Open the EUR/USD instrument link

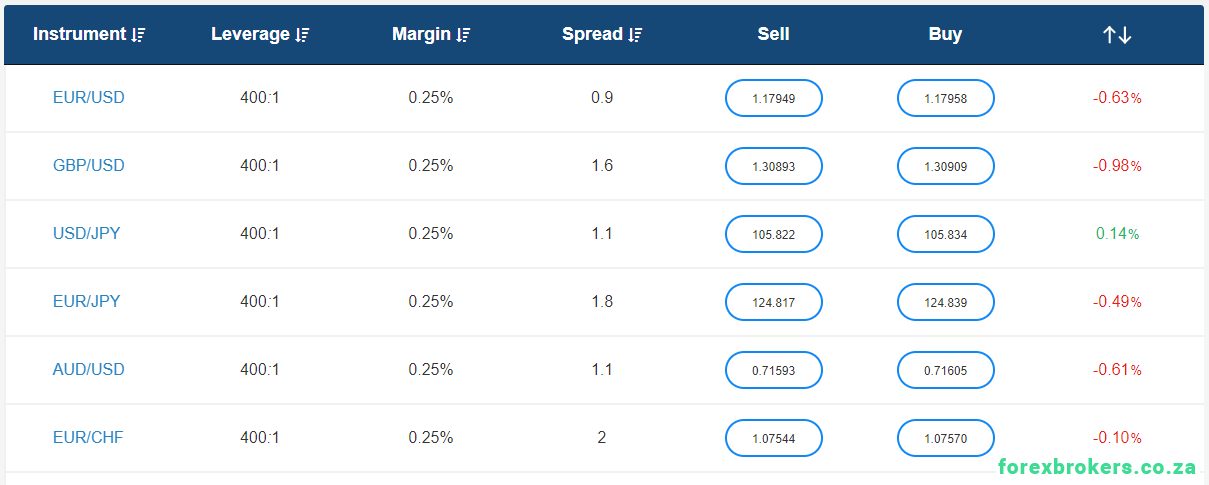click(89, 98)
